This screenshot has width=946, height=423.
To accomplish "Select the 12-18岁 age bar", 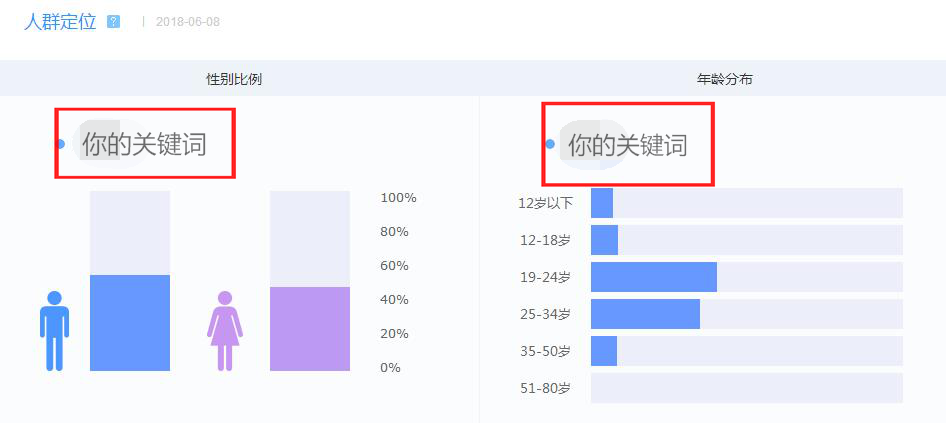I will point(604,240).
